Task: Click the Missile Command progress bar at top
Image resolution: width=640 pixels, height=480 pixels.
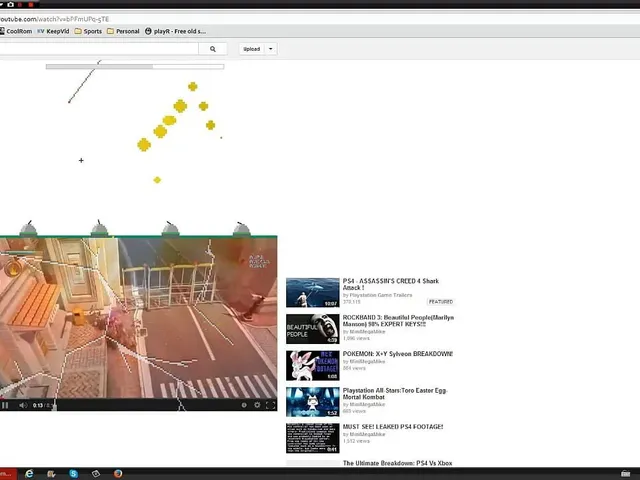Action: 135,67
